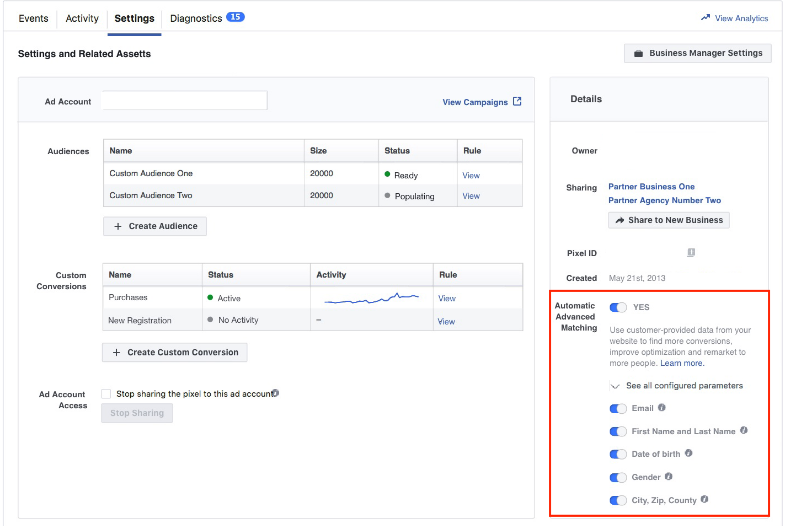This screenshot has width=786, height=526.
Task: Click info icon next to Gender
Action: tap(669, 476)
